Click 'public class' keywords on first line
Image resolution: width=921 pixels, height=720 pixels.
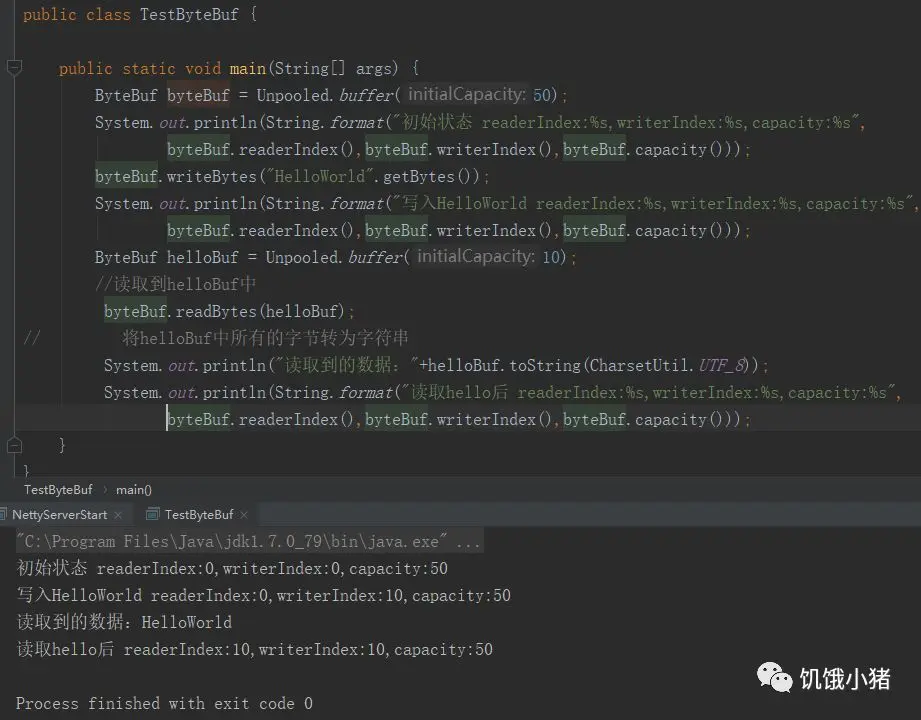click(76, 14)
